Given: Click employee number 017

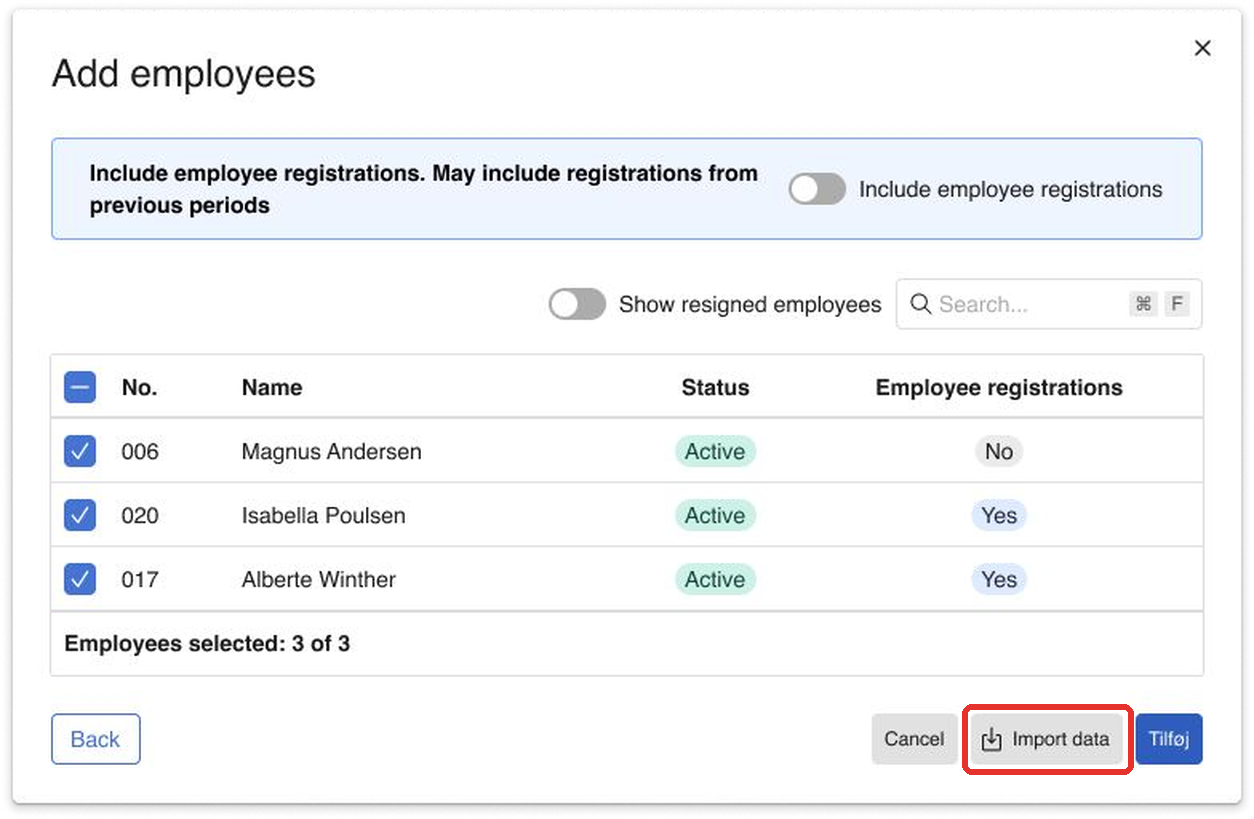Looking at the screenshot, I should [x=140, y=579].
